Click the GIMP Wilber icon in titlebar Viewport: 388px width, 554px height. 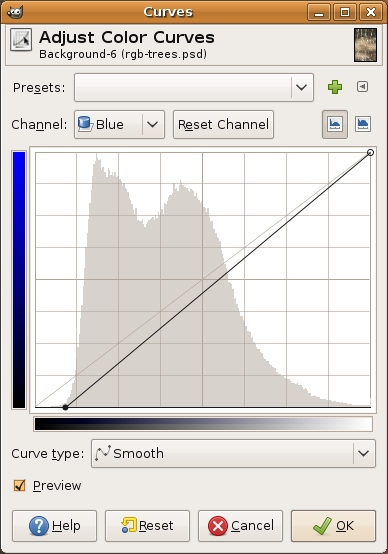[15, 12]
